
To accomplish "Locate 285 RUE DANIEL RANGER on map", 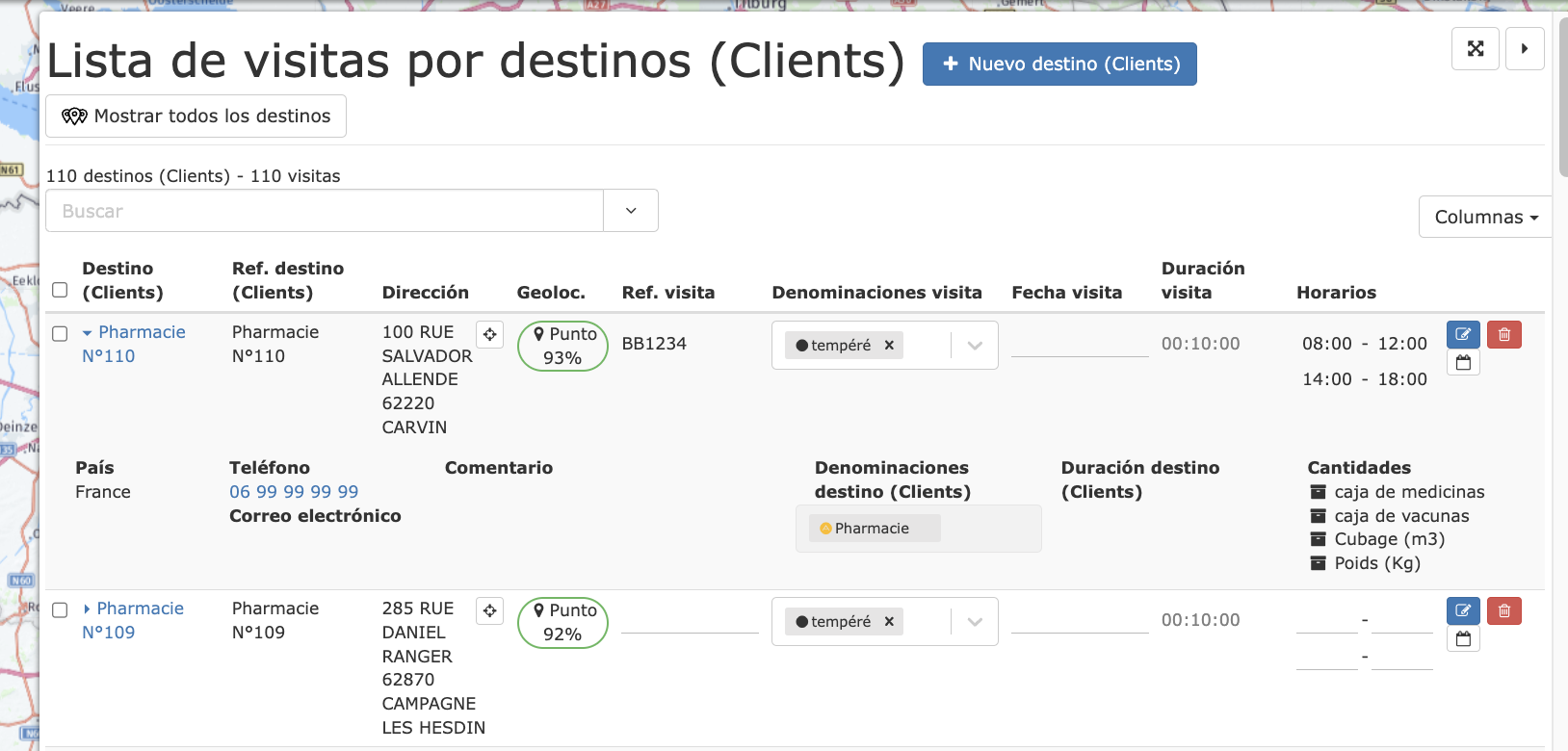I will 489,610.
